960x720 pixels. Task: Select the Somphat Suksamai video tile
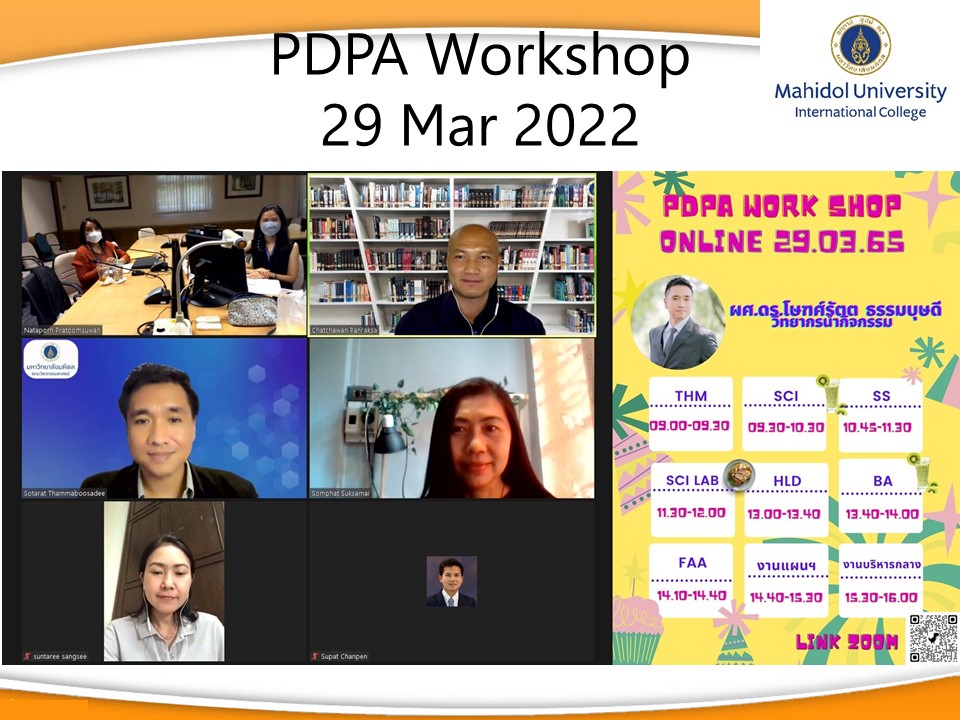pyautogui.click(x=452, y=418)
